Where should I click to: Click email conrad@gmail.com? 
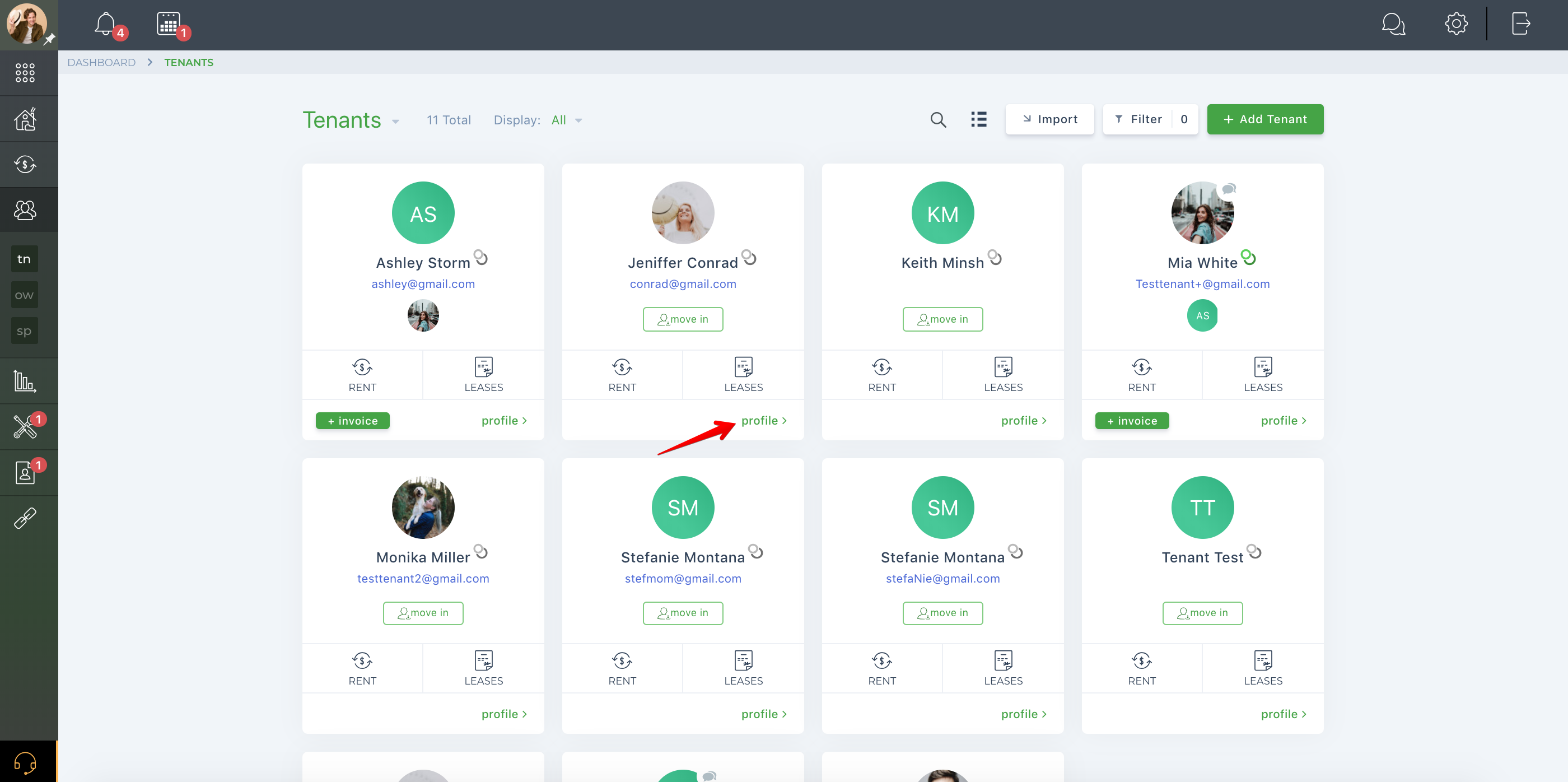tap(683, 284)
